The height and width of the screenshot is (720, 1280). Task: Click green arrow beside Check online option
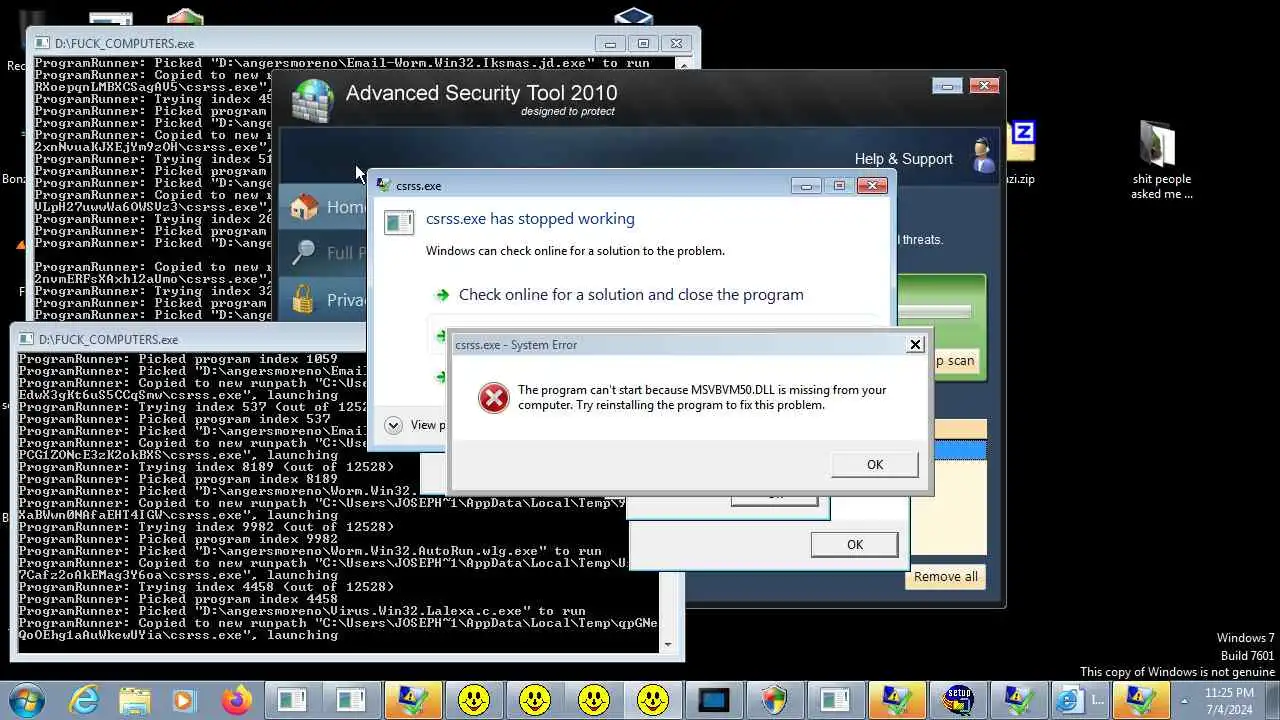[x=442, y=295]
